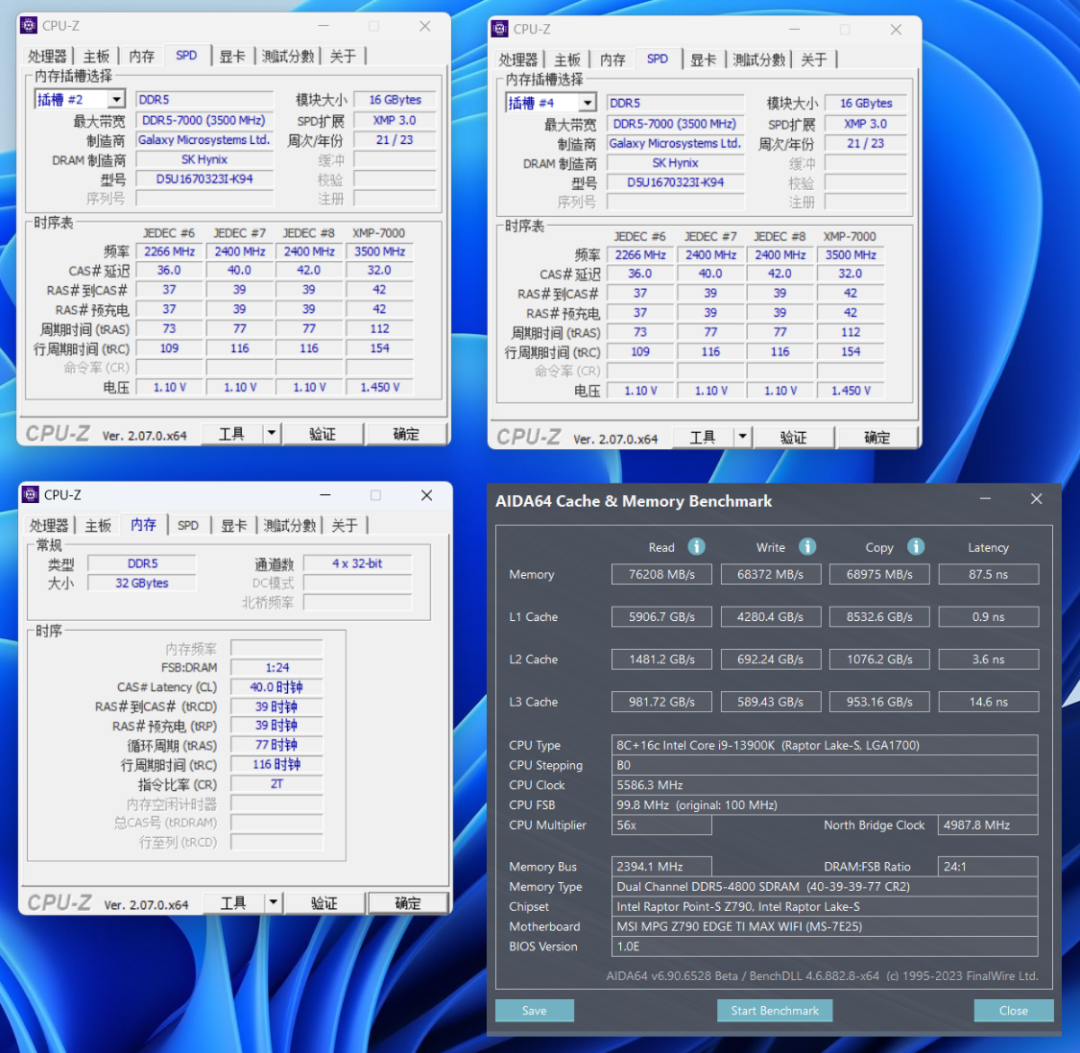
Task: Click Save button in AIDA64
Action: point(534,1010)
